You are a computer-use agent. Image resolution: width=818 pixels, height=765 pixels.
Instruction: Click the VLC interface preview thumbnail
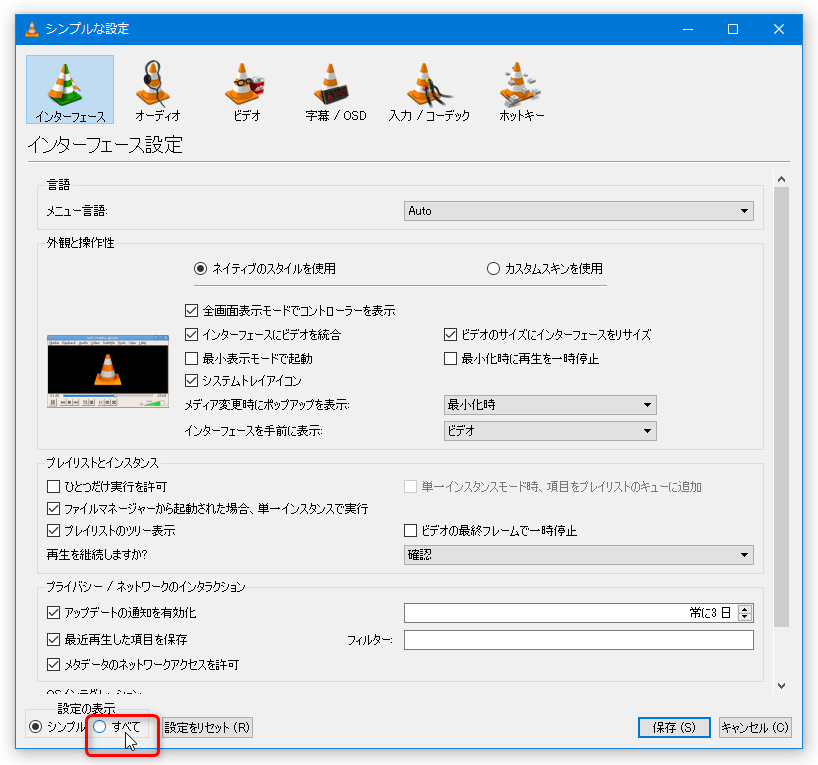(x=108, y=371)
